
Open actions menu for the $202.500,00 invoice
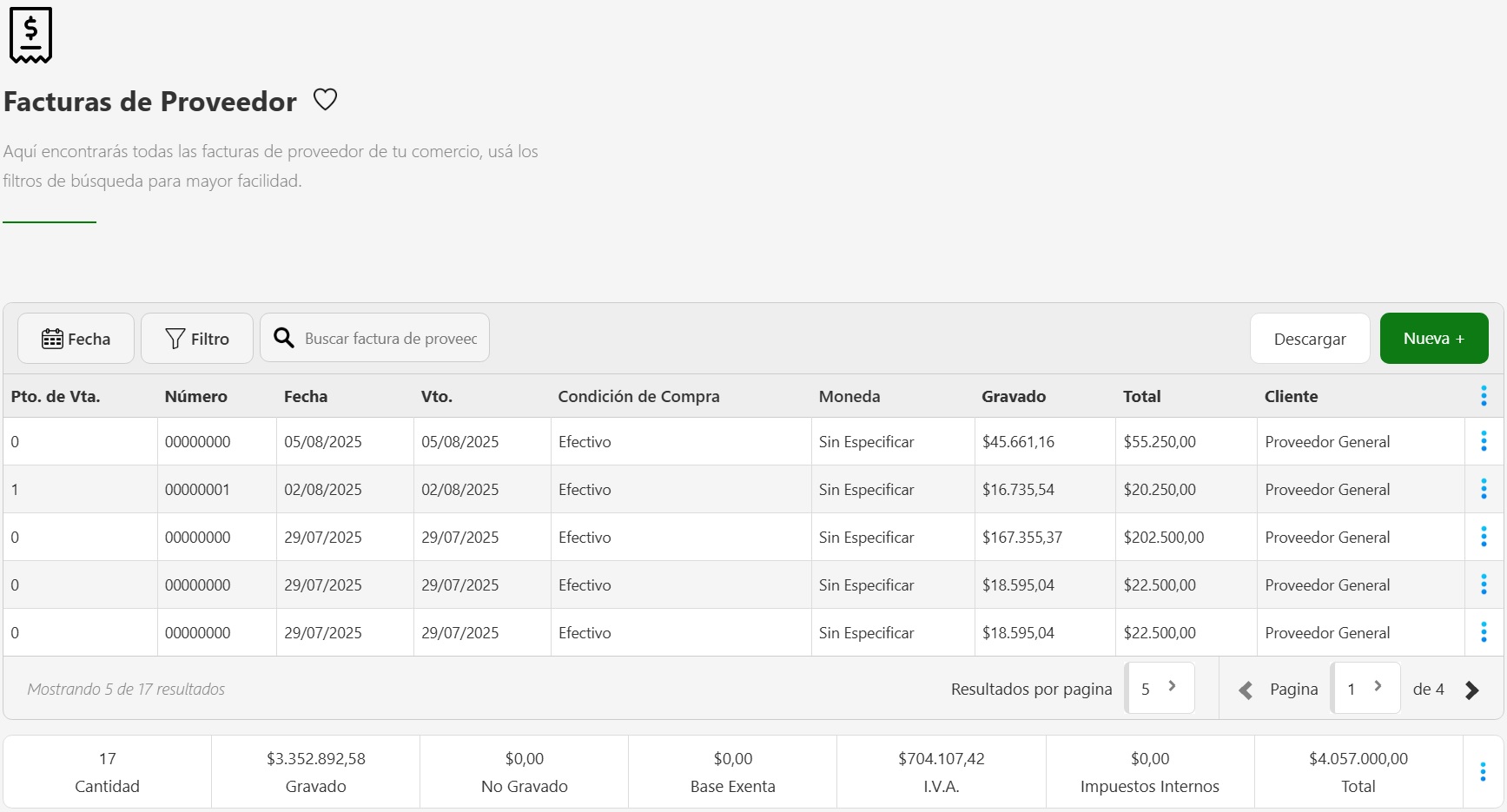tap(1483, 538)
